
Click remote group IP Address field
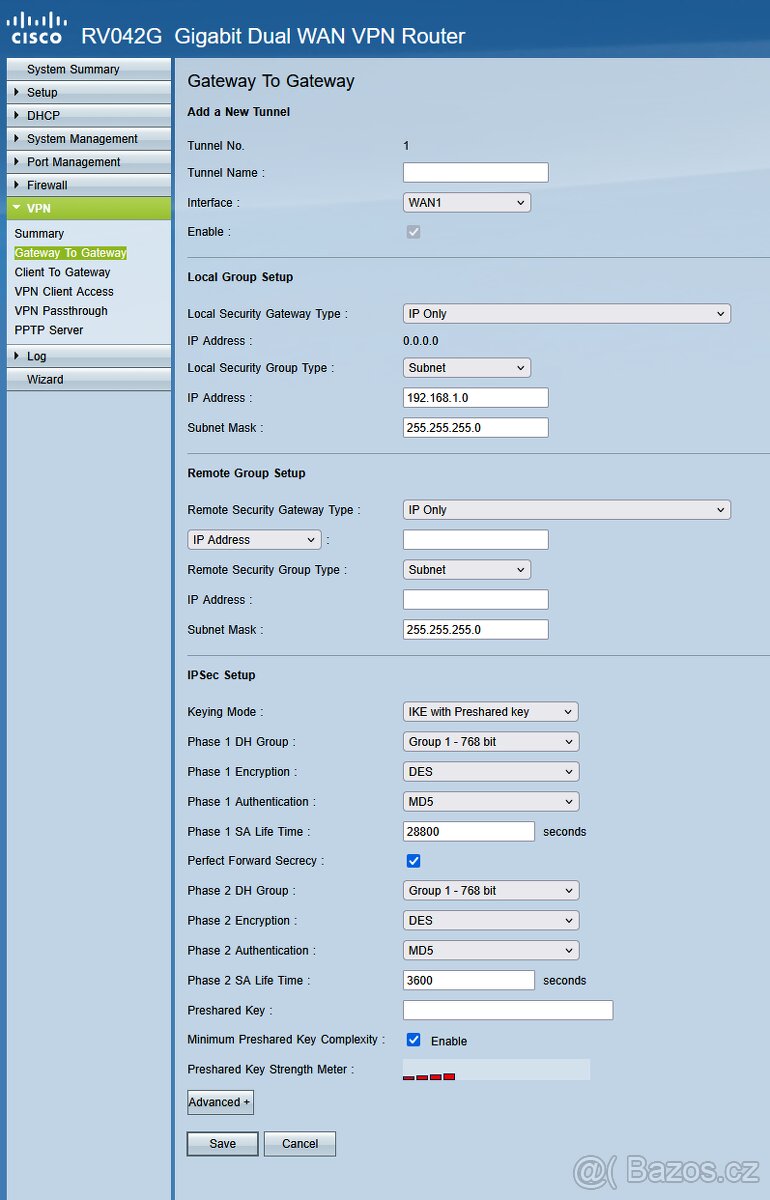coord(476,599)
